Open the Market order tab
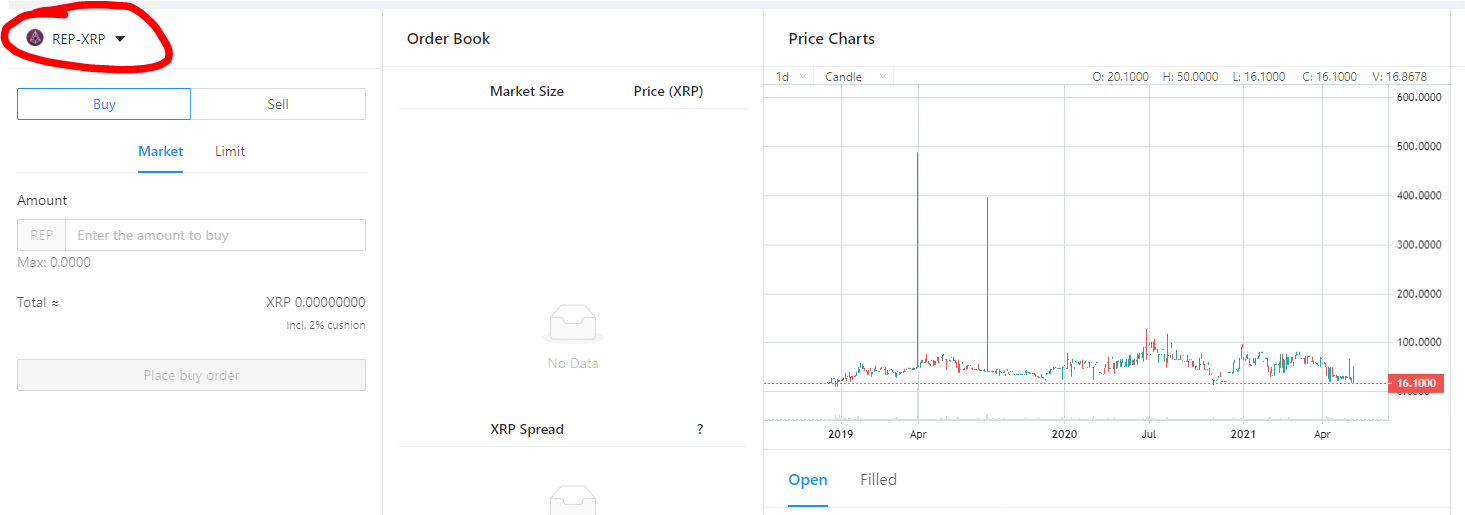Viewport: 1465px width, 515px height. (x=160, y=152)
